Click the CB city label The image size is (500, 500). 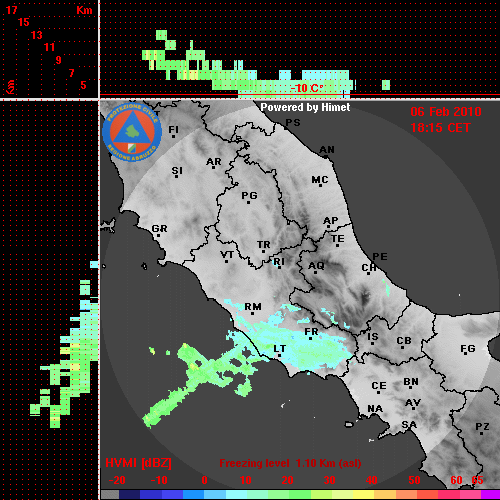[404, 341]
